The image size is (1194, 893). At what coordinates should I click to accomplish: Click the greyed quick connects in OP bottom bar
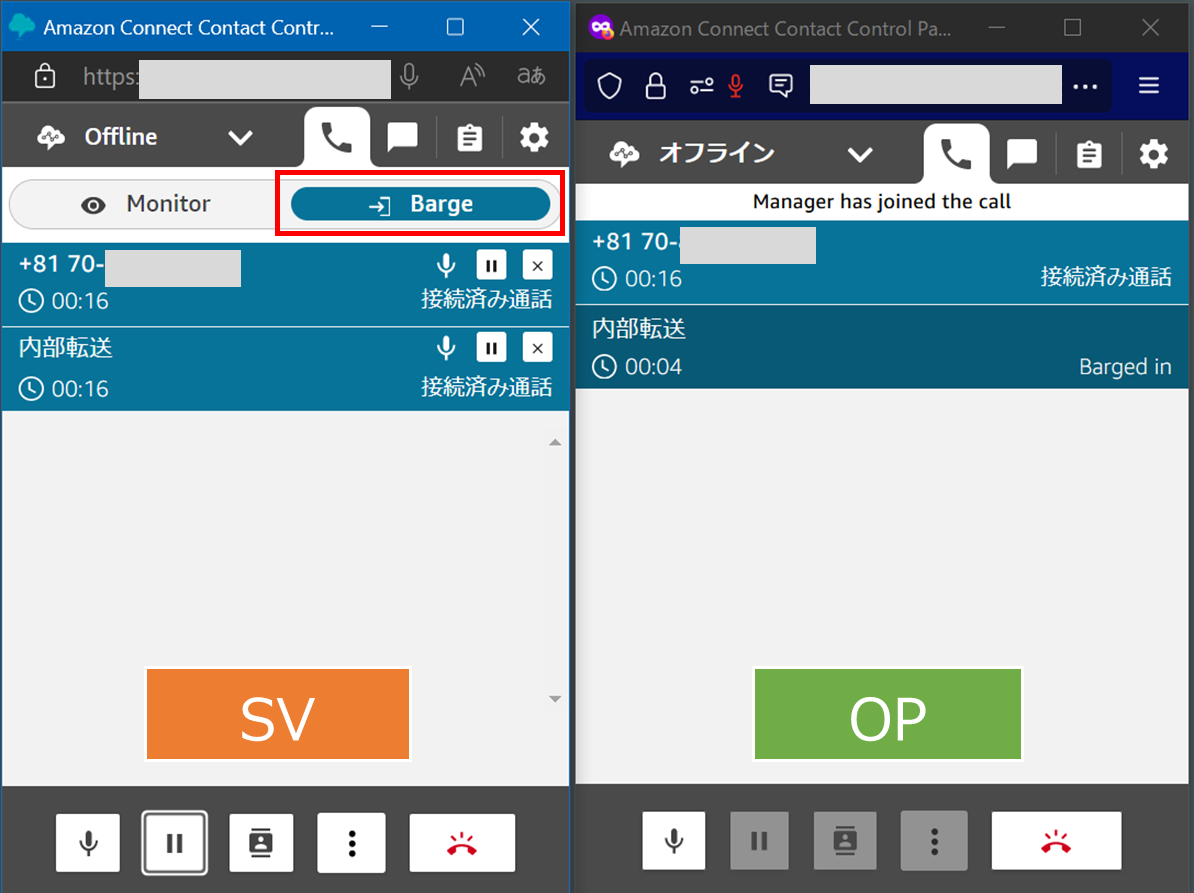click(844, 840)
